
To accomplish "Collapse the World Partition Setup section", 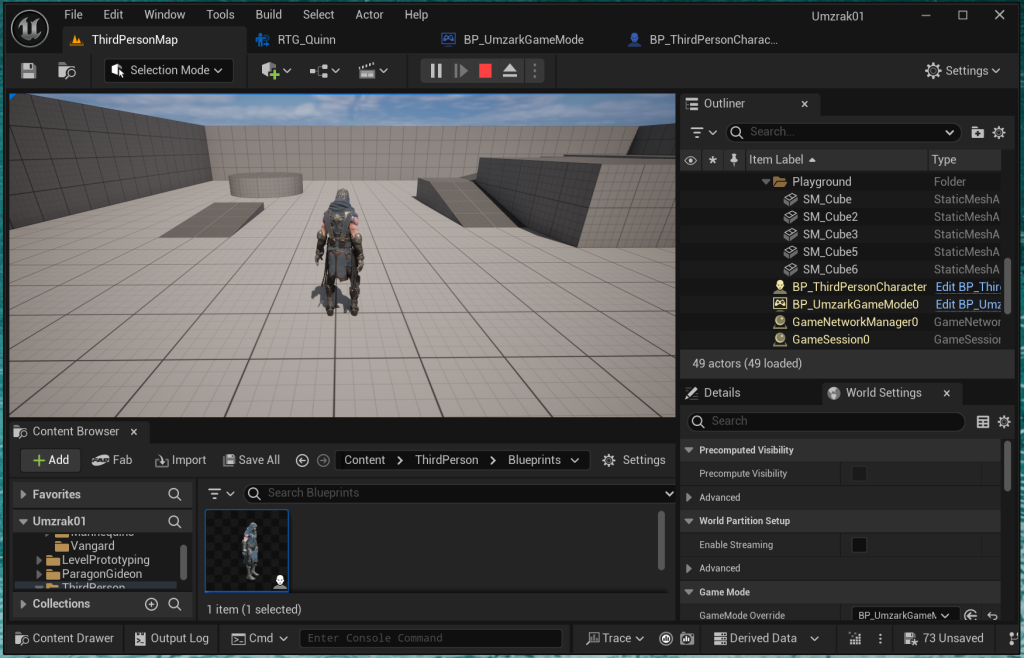I will [x=688, y=521].
